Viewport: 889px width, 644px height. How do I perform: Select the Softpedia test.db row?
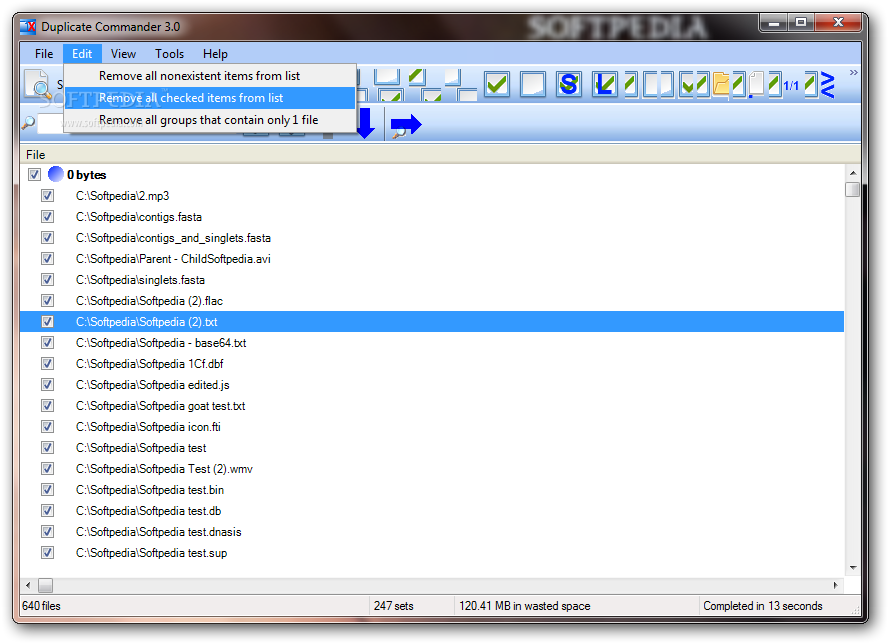pyautogui.click(x=432, y=510)
